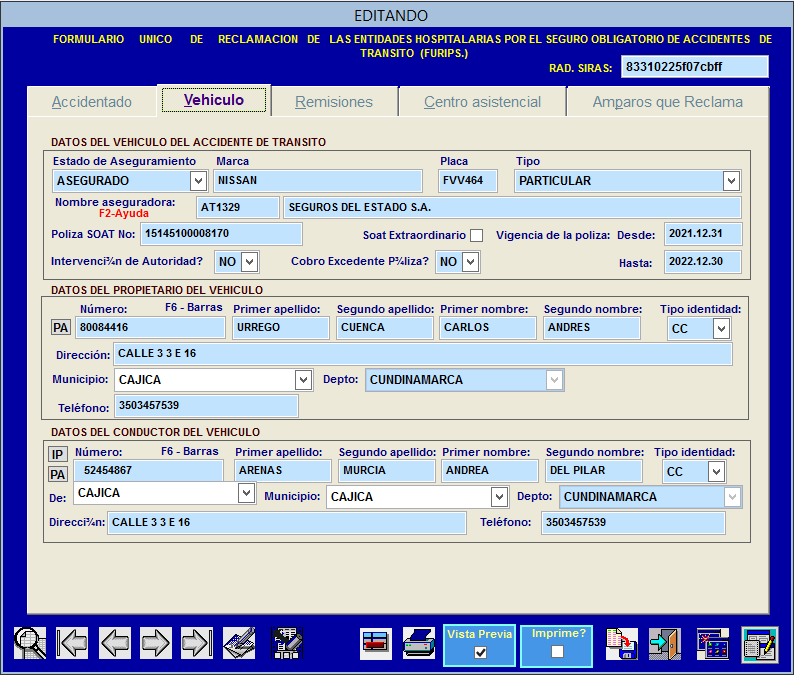The height and width of the screenshot is (675, 794).
Task: Expand the driver's Tipo identidad dropdown
Action: click(716, 471)
